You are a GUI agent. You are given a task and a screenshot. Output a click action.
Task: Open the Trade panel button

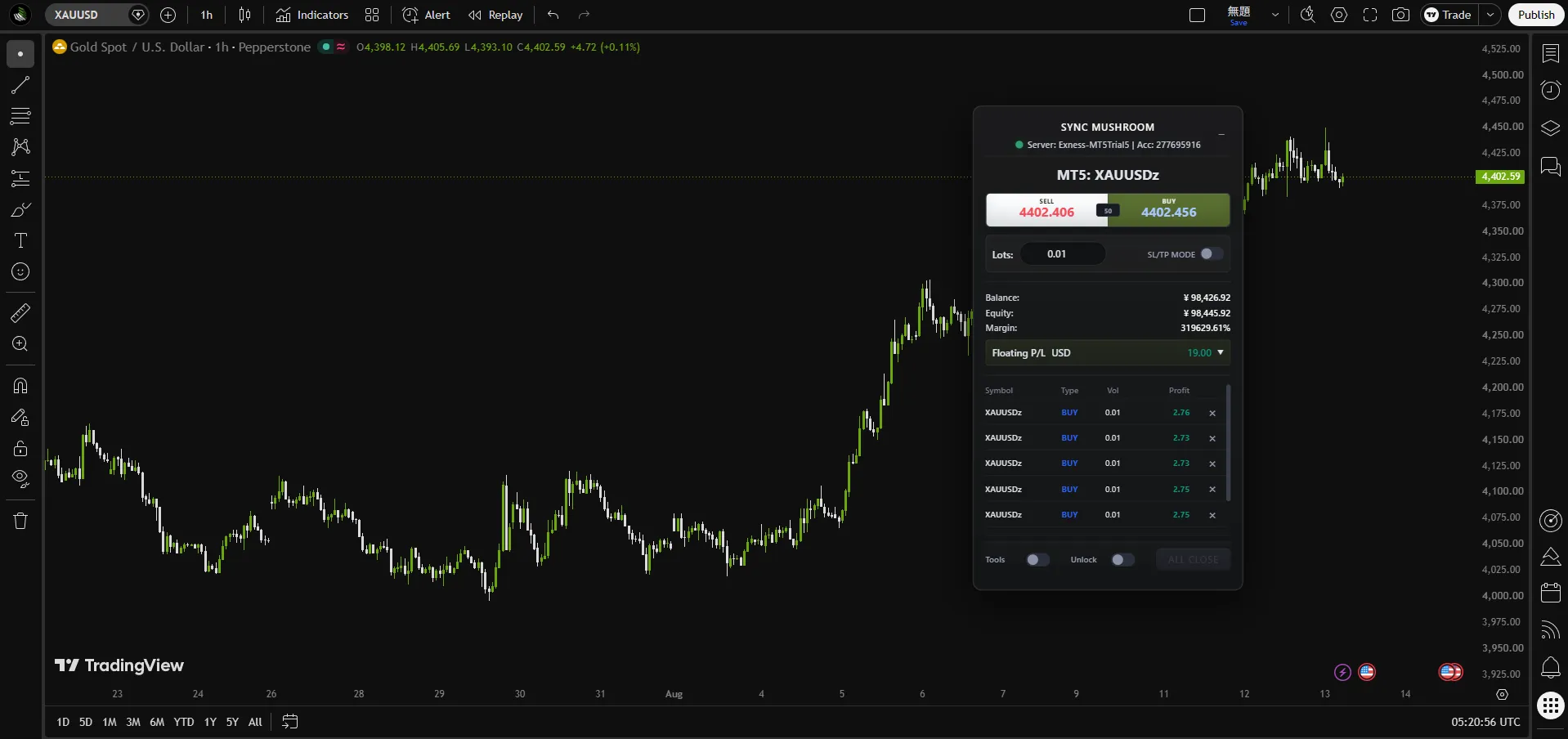pyautogui.click(x=1449, y=15)
